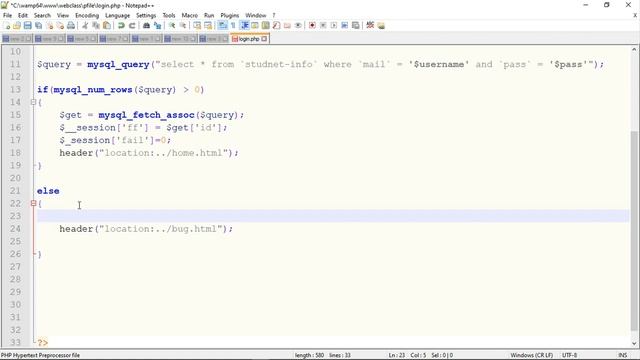Open the Tools menu
This screenshot has height=360, width=640.
click(x=169, y=15)
